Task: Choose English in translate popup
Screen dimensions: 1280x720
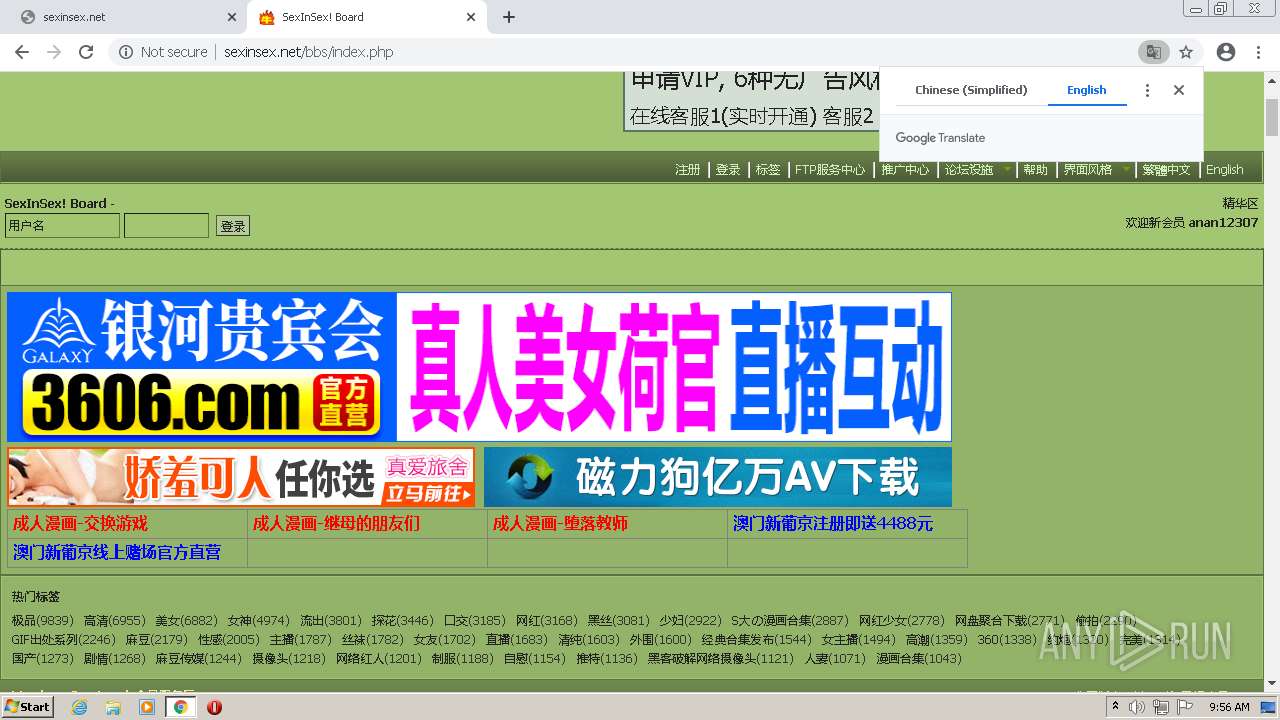Action: click(1086, 90)
